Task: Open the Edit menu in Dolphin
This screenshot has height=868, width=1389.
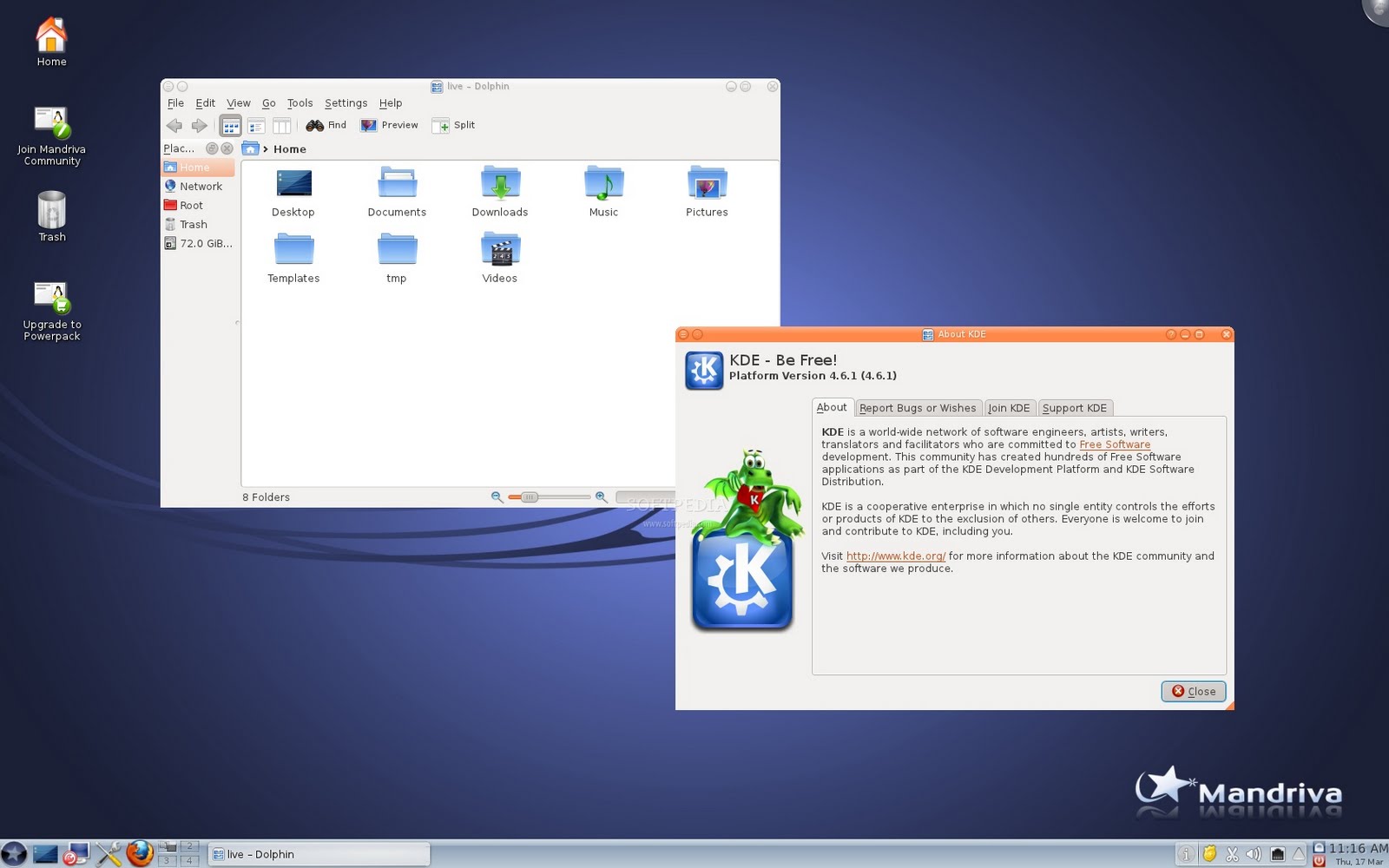Action: pyautogui.click(x=205, y=102)
